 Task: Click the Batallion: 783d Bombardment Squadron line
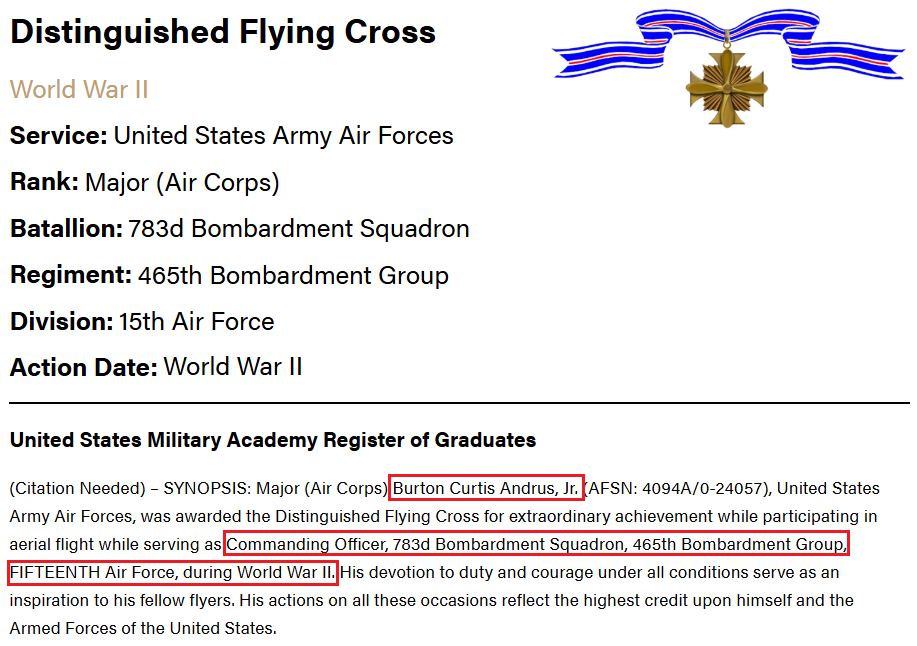click(x=240, y=229)
